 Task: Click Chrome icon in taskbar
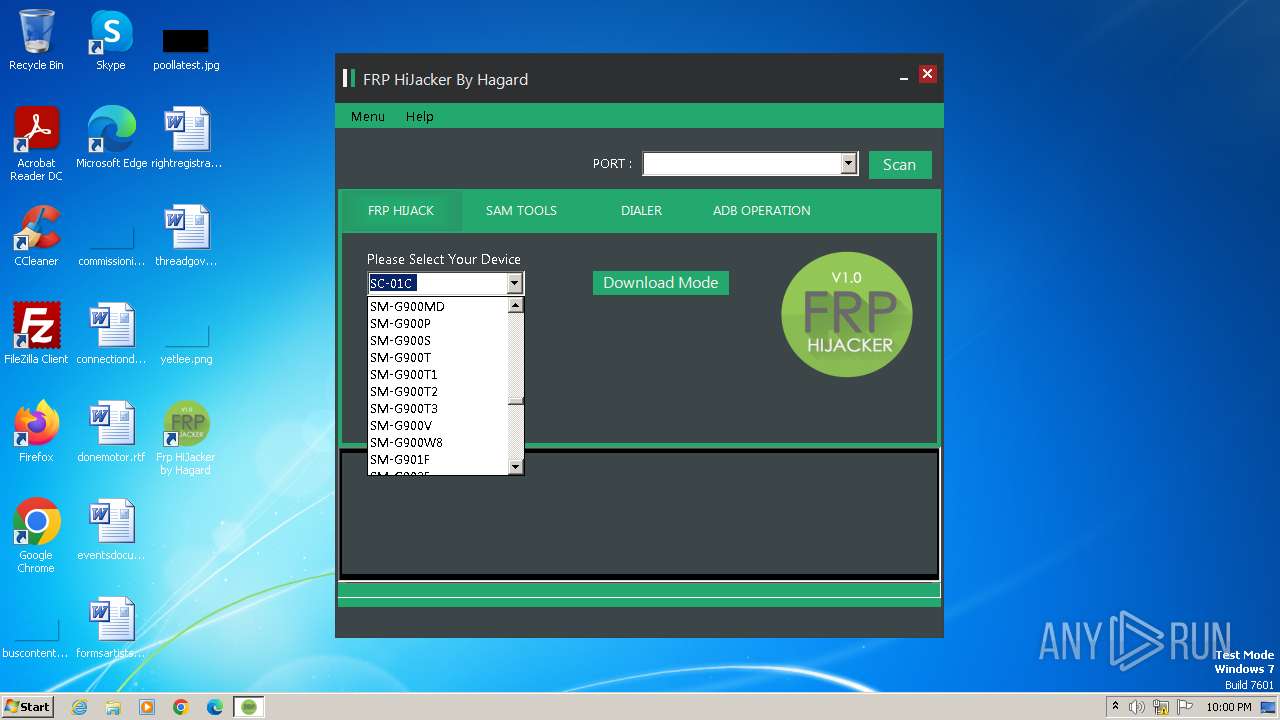click(x=181, y=707)
